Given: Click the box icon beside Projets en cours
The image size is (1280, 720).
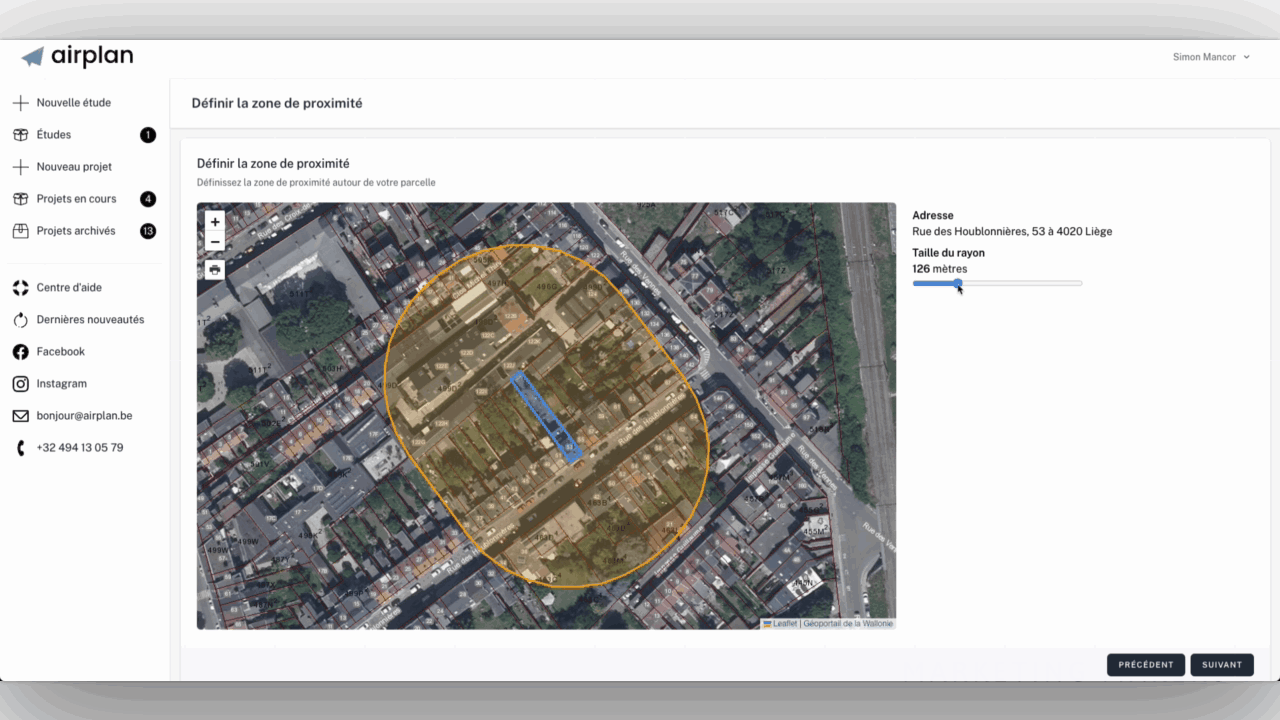Looking at the screenshot, I should [x=20, y=199].
